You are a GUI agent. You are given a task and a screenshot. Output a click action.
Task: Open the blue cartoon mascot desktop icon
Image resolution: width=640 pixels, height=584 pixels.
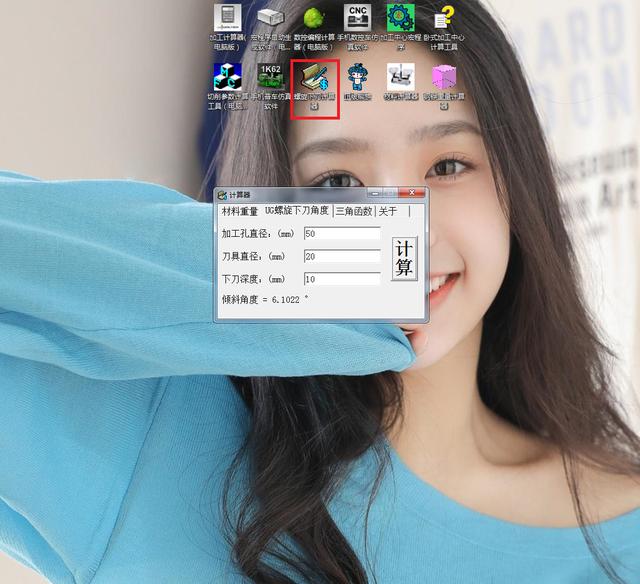point(357,77)
